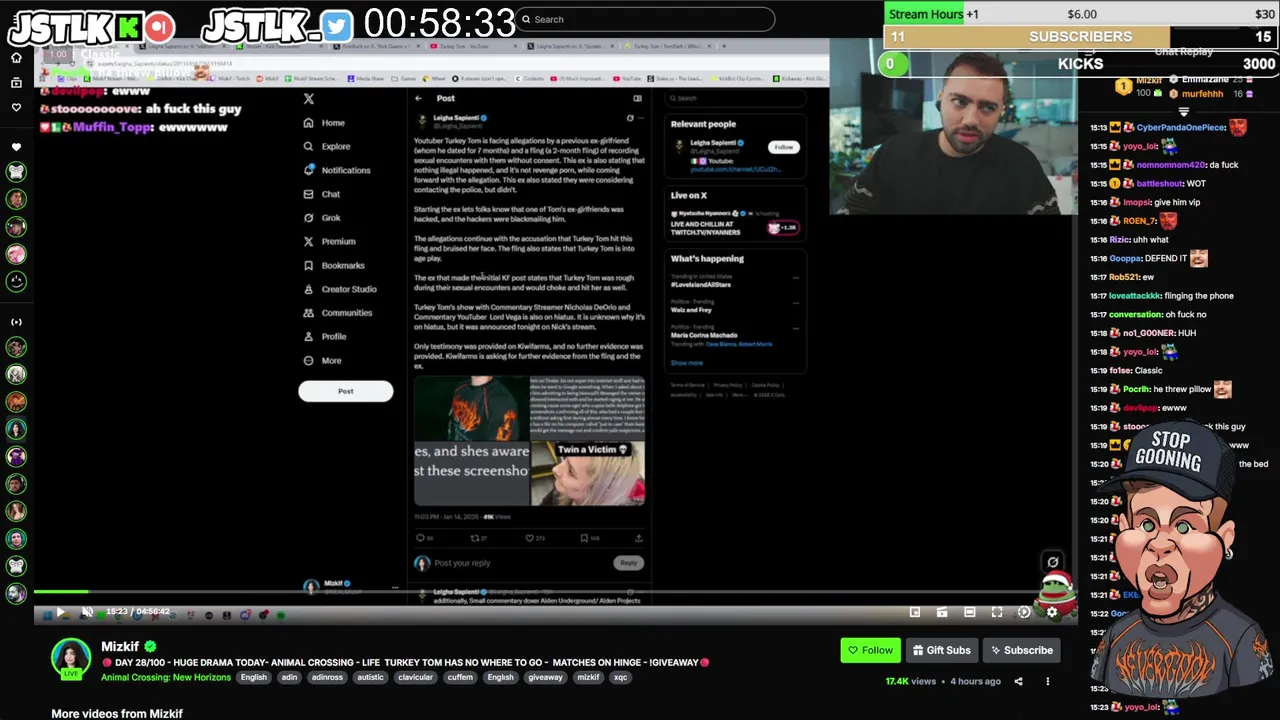Screen dimensions: 1280x720
Task: Open Home in the Kick sidebar
Action: [16, 58]
